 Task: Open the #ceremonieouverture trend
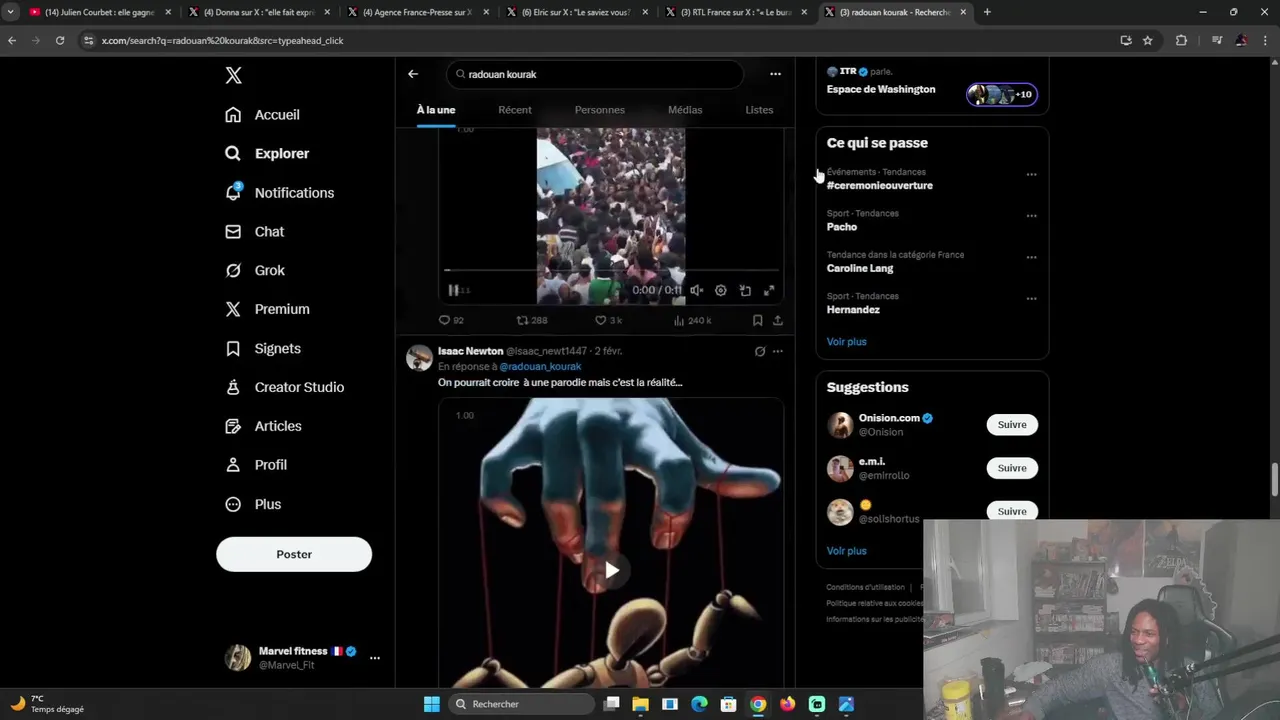pyautogui.click(x=879, y=186)
